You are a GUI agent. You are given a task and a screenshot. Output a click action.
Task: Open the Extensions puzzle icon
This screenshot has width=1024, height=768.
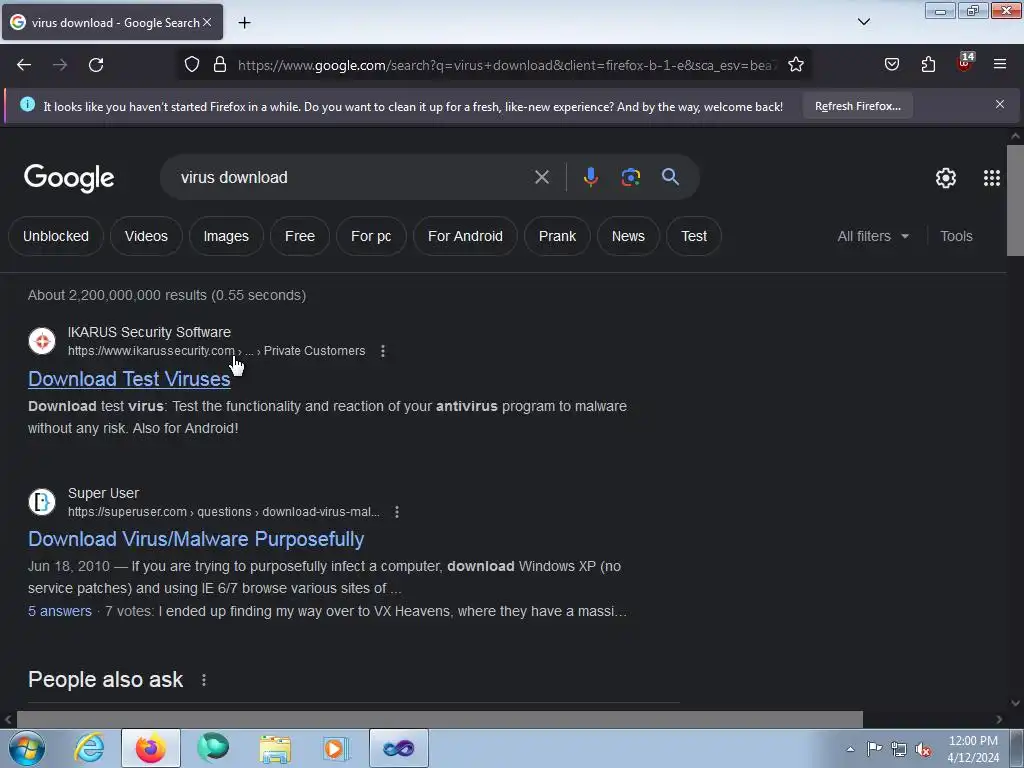(928, 65)
